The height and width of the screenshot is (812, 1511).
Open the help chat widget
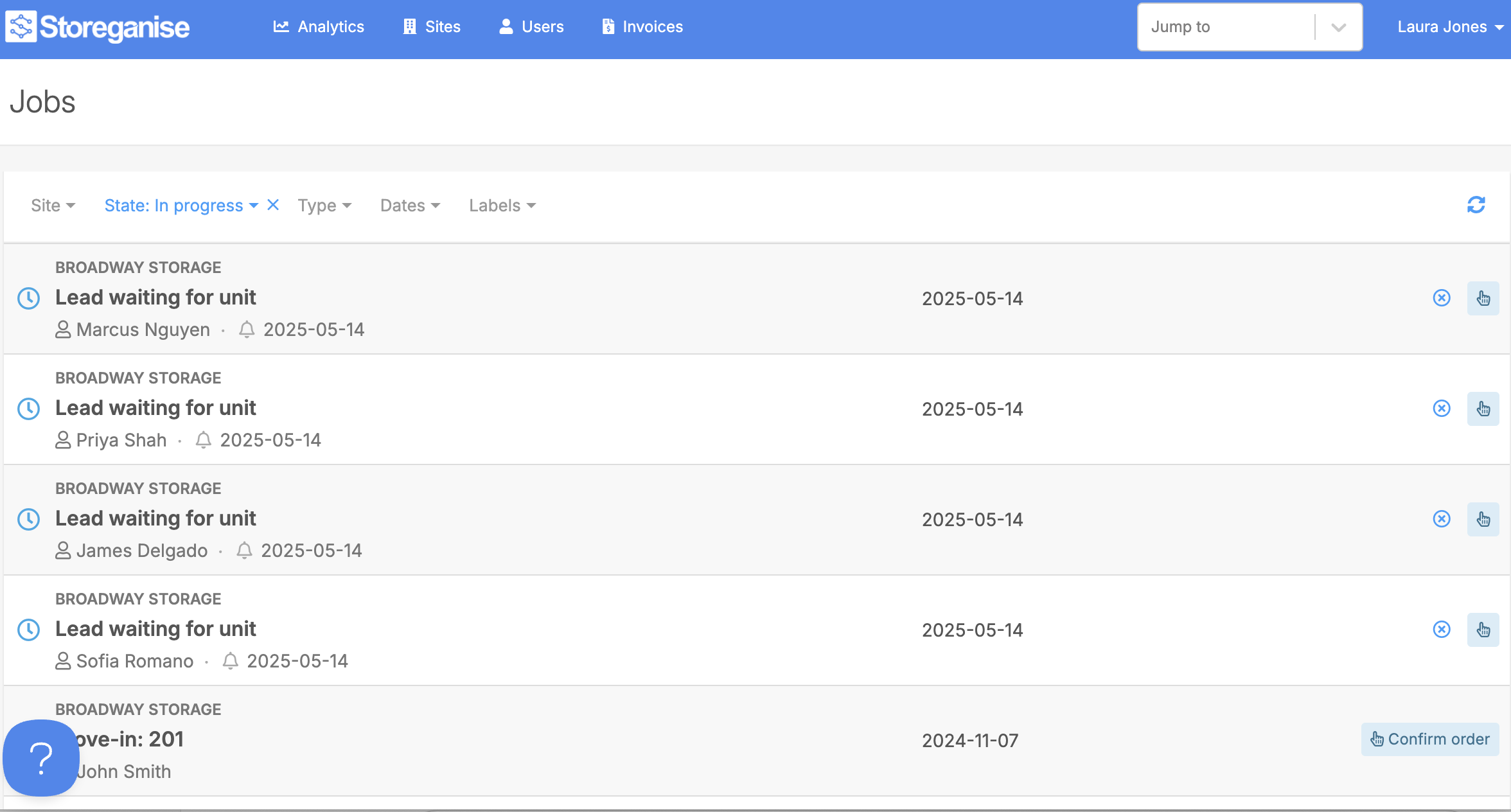click(41, 758)
